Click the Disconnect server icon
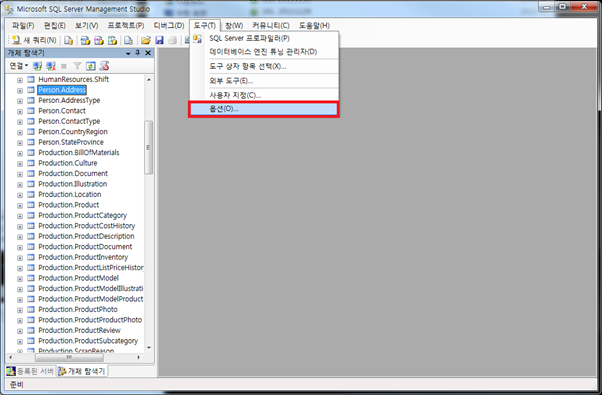602x395 pixels. 51,66
